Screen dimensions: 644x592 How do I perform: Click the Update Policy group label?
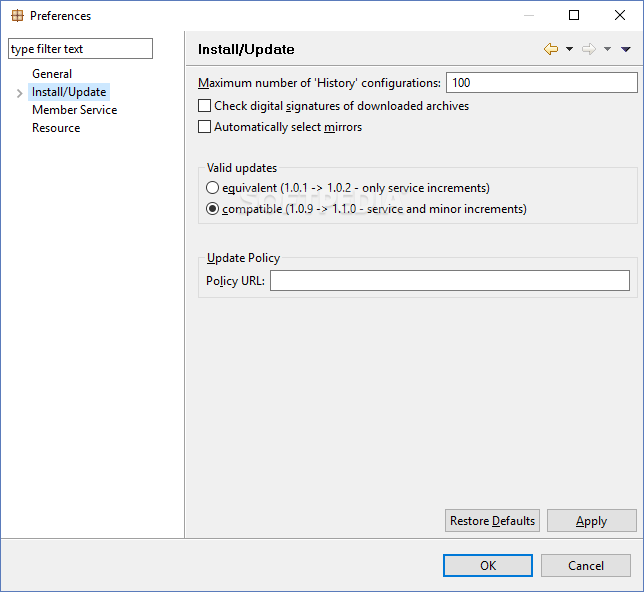(x=243, y=258)
